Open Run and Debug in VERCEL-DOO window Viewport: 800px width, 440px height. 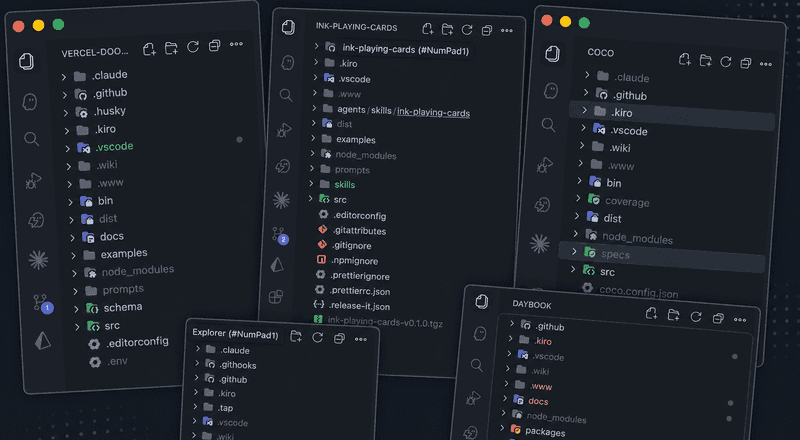pyautogui.click(x=34, y=180)
